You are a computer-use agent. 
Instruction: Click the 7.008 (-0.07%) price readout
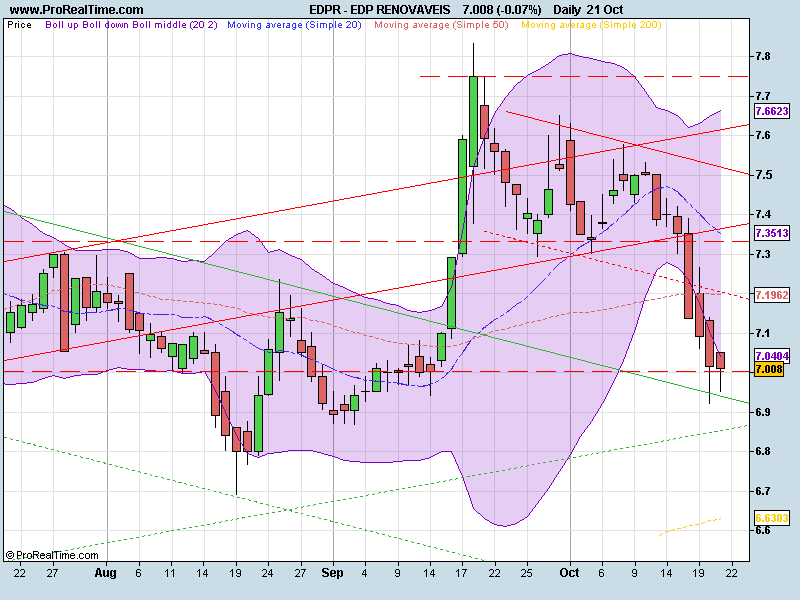(502, 9)
